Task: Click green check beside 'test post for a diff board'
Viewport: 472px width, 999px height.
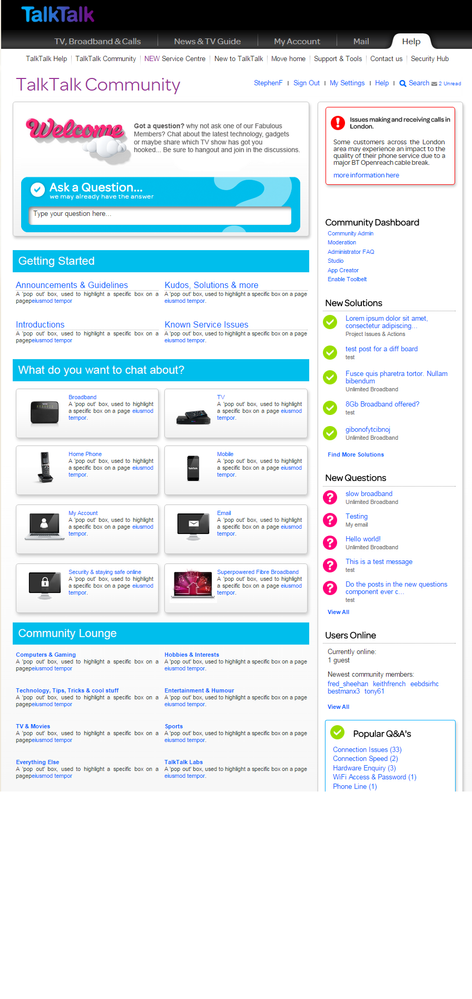Action: [x=330, y=352]
